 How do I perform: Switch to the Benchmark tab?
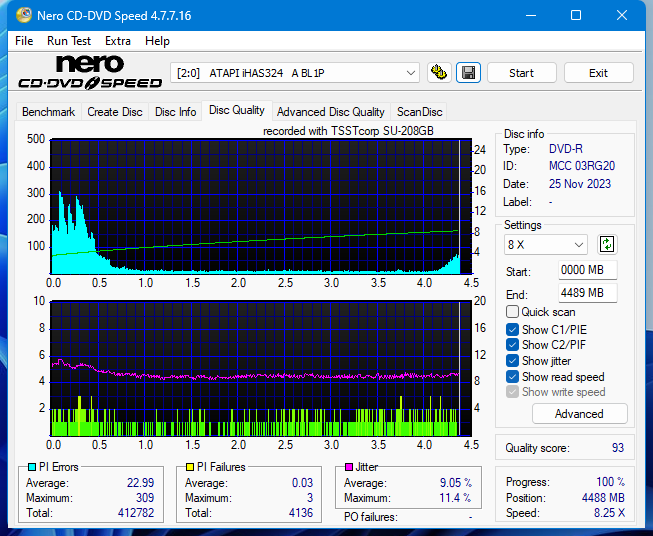(x=49, y=112)
